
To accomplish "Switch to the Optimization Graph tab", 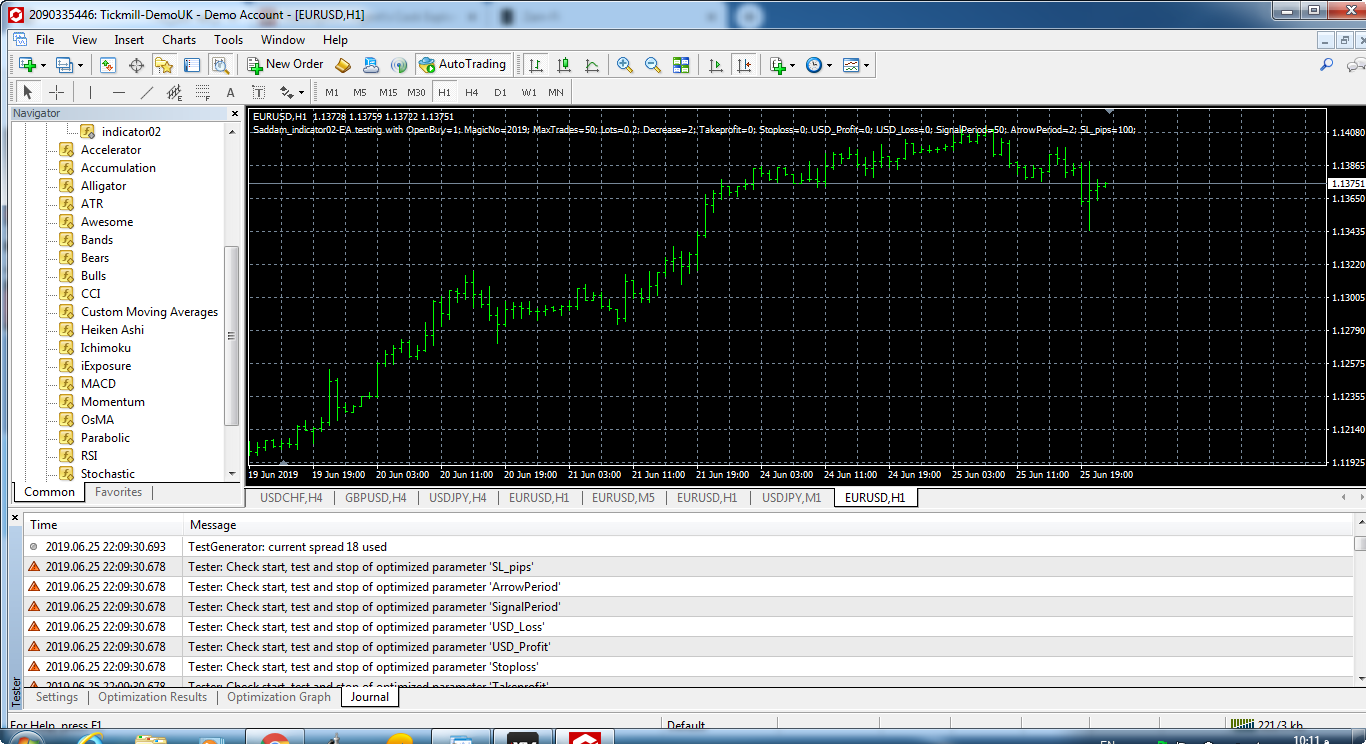I will [x=278, y=697].
